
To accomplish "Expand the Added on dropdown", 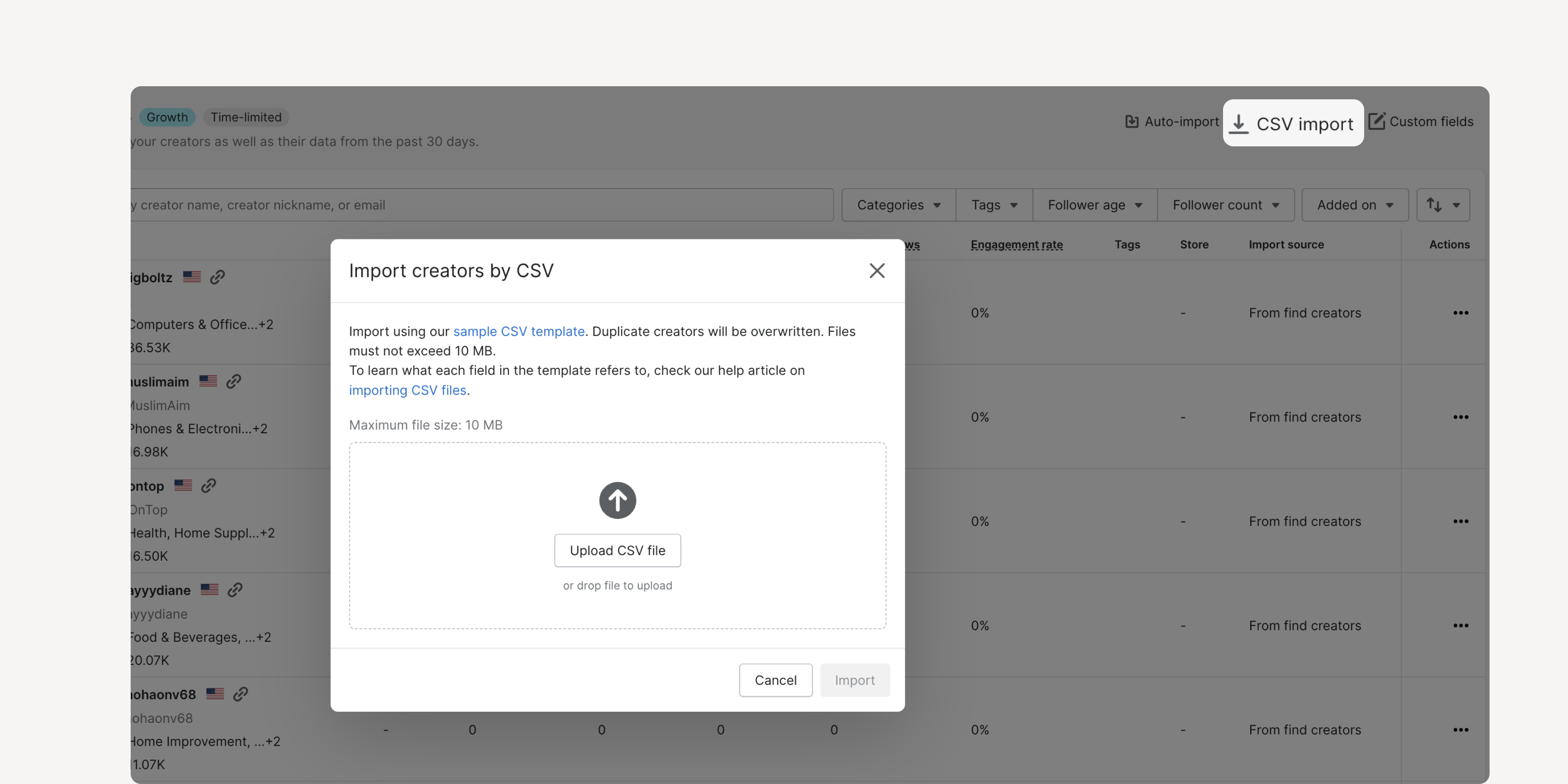I will click(x=1355, y=205).
